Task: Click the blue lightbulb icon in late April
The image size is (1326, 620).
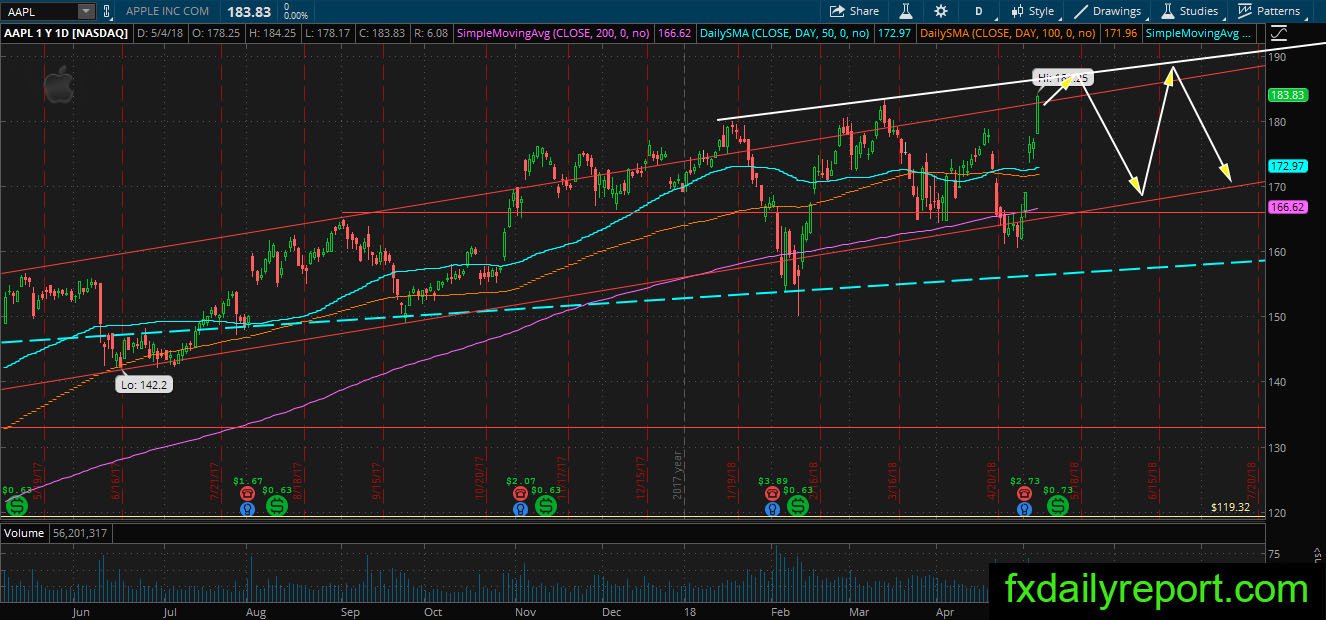Action: [x=1023, y=509]
